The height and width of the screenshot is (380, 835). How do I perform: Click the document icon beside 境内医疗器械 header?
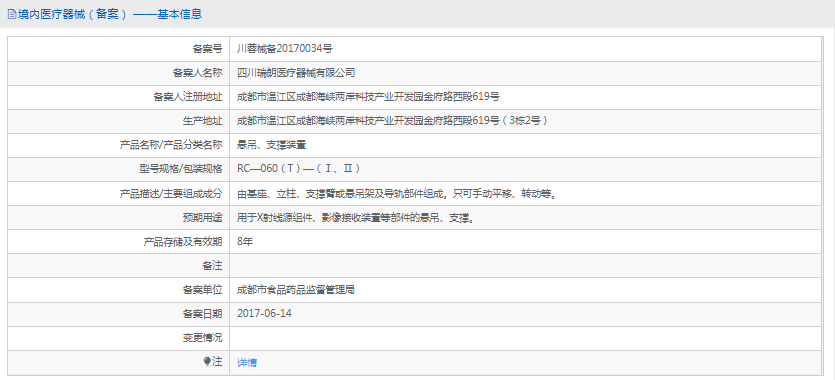pos(11,14)
